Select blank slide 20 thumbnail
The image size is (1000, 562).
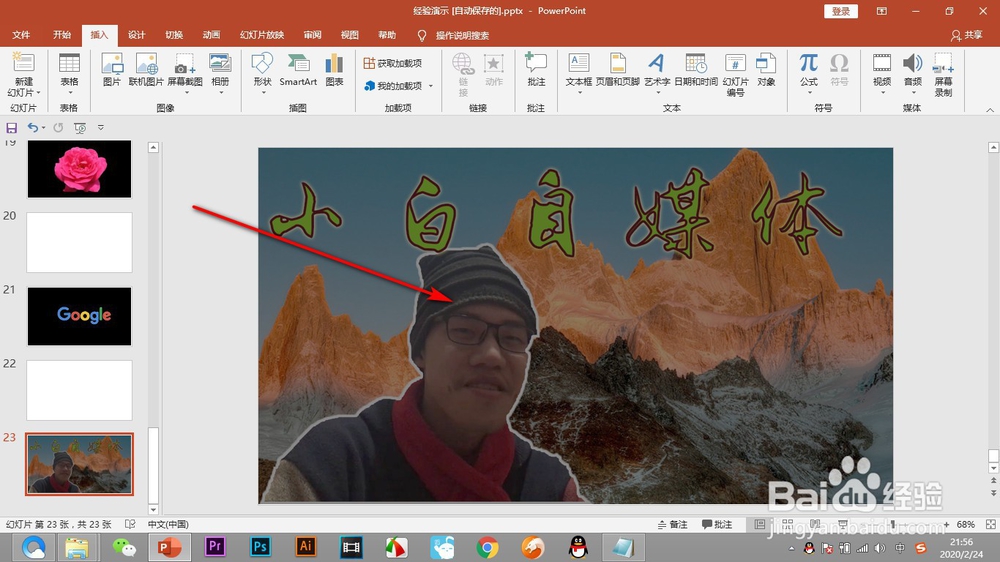tap(79, 242)
